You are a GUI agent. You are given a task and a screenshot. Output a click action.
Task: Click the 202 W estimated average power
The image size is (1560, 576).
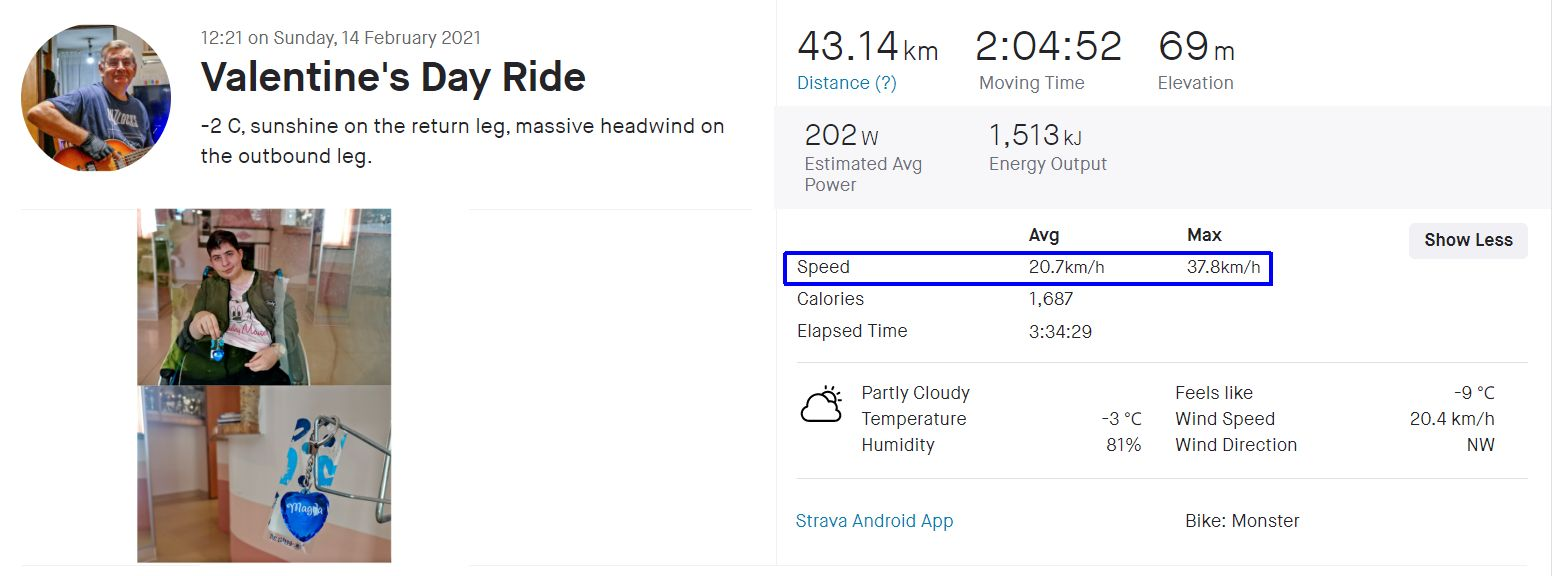tap(841, 135)
